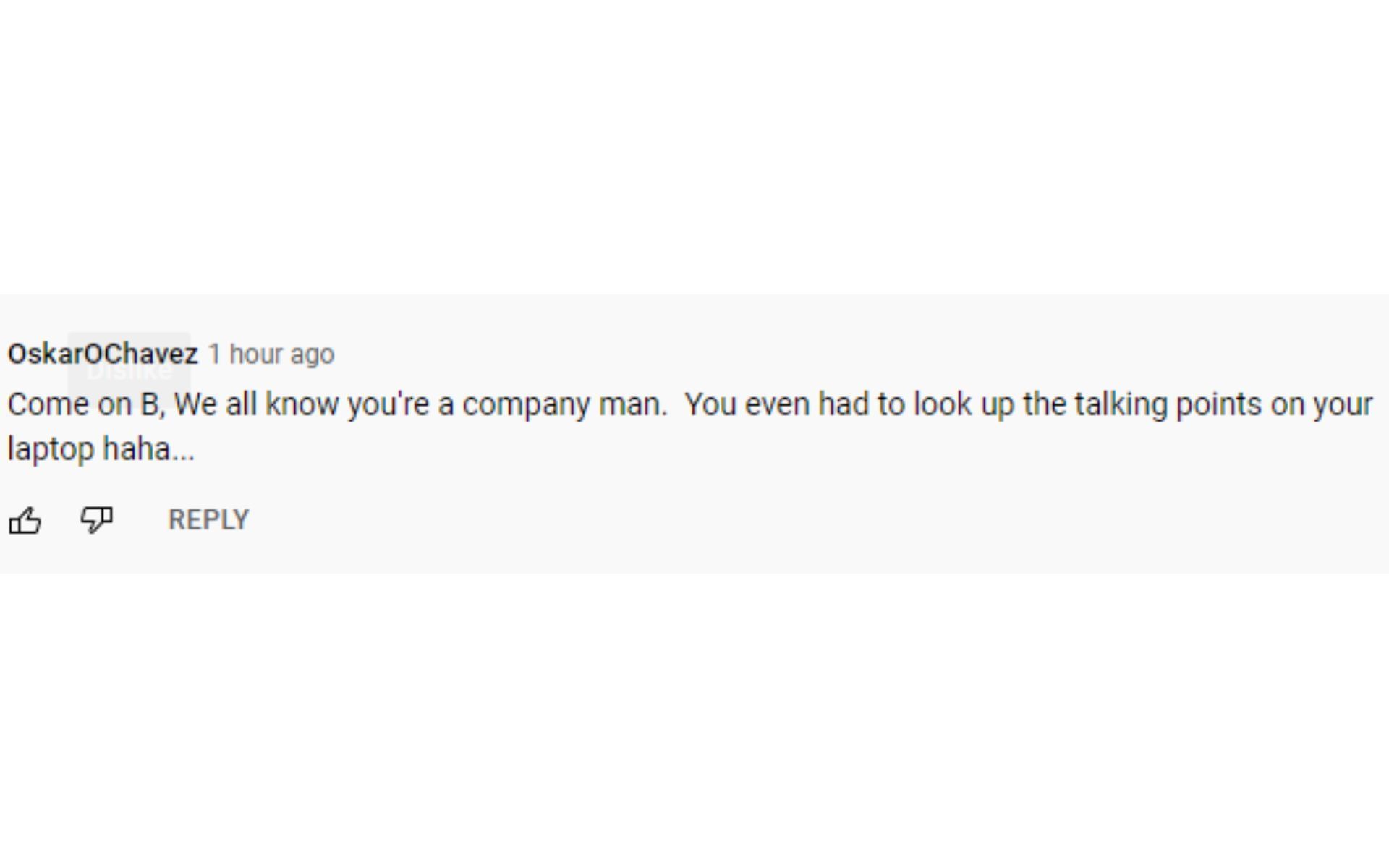
Task: Like OskarOChavez's comment
Action: coord(25,520)
